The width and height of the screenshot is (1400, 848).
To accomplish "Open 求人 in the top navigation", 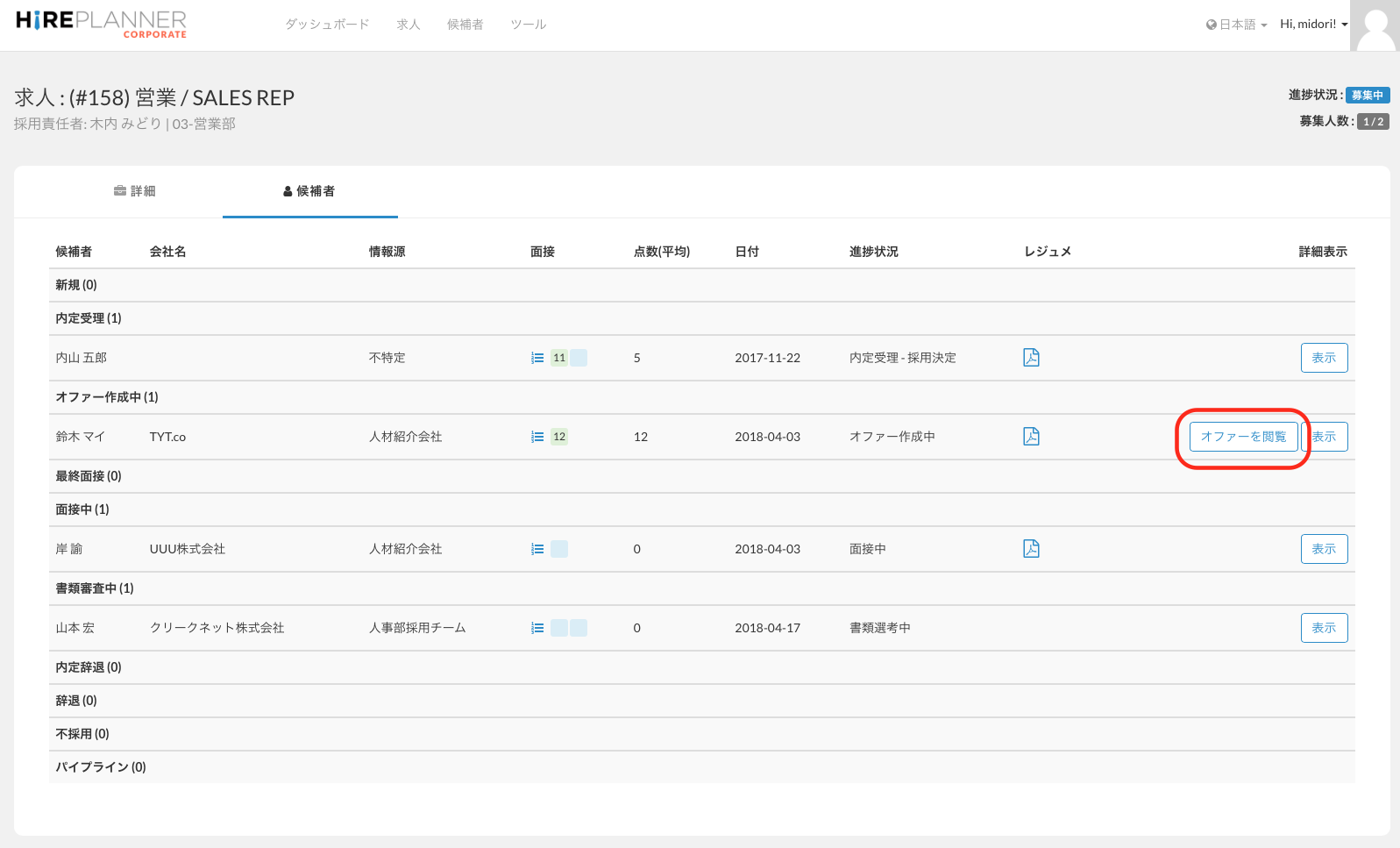I will [x=409, y=25].
